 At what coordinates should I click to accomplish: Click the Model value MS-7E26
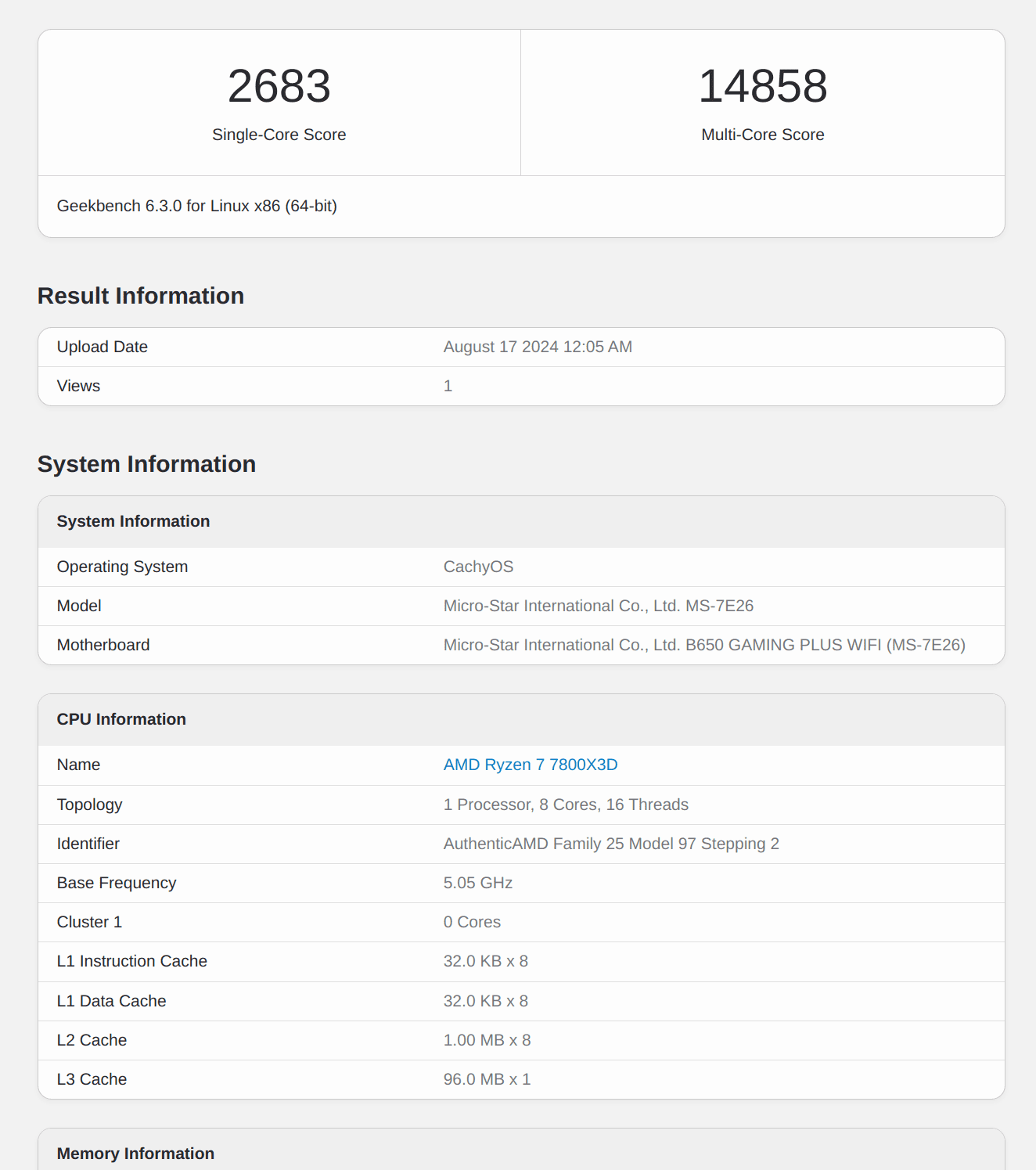coord(598,606)
